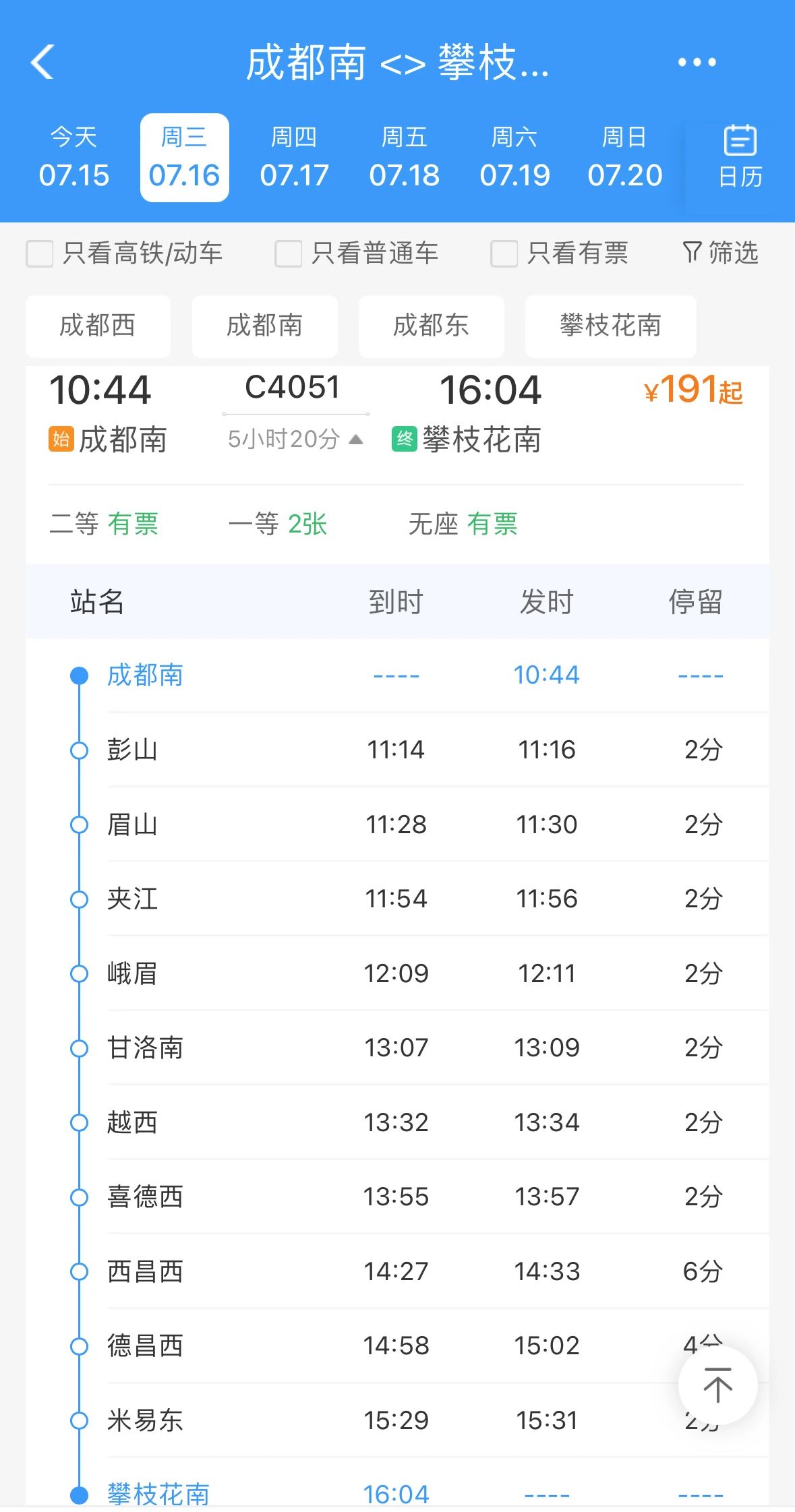Image resolution: width=795 pixels, height=1512 pixels.
Task: Tap the back arrow icon
Action: 42,63
